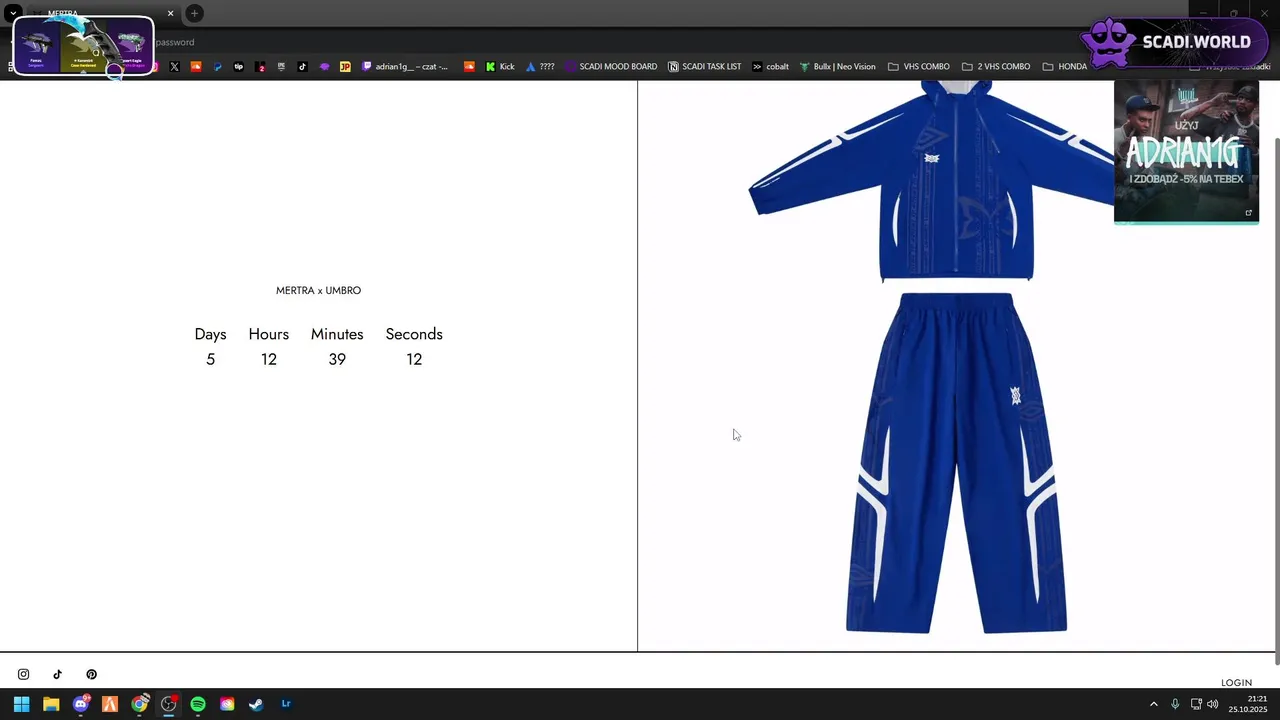Click the 'Hours' countdown label

268,334
